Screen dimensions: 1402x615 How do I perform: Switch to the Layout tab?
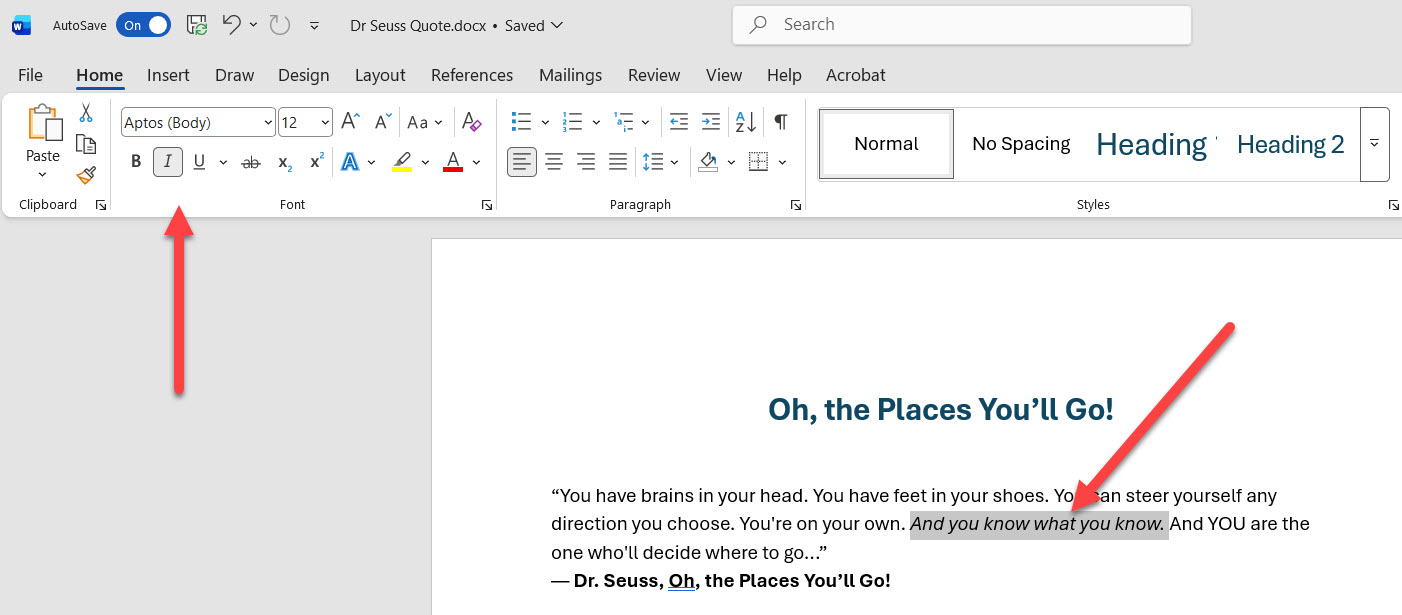380,75
